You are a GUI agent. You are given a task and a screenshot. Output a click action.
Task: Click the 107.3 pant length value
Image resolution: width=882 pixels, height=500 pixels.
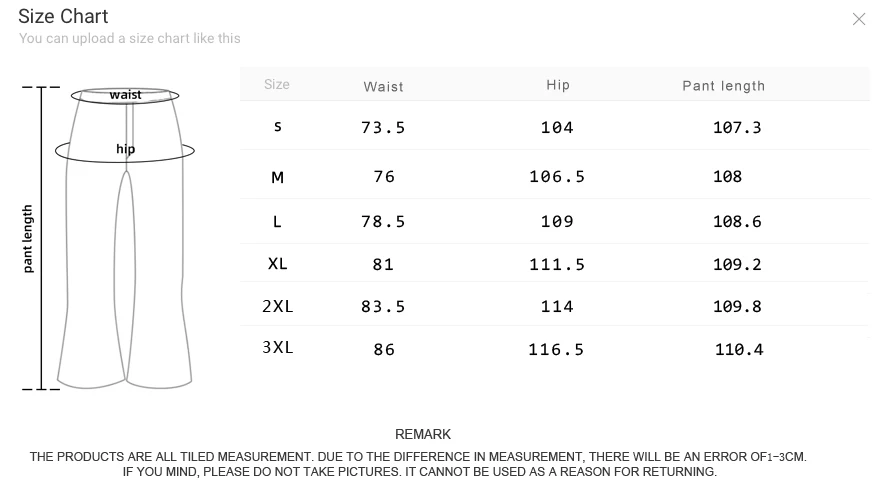coord(737,127)
